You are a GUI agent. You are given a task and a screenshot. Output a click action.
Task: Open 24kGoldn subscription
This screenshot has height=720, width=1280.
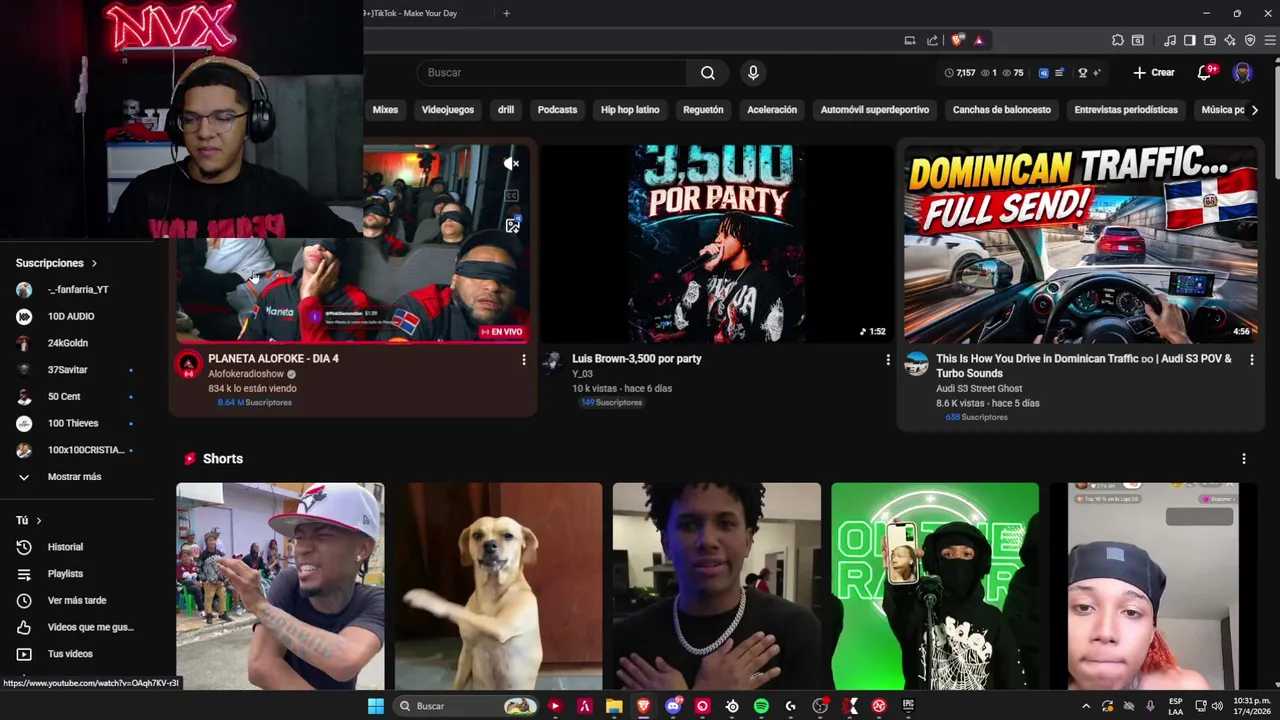click(68, 343)
